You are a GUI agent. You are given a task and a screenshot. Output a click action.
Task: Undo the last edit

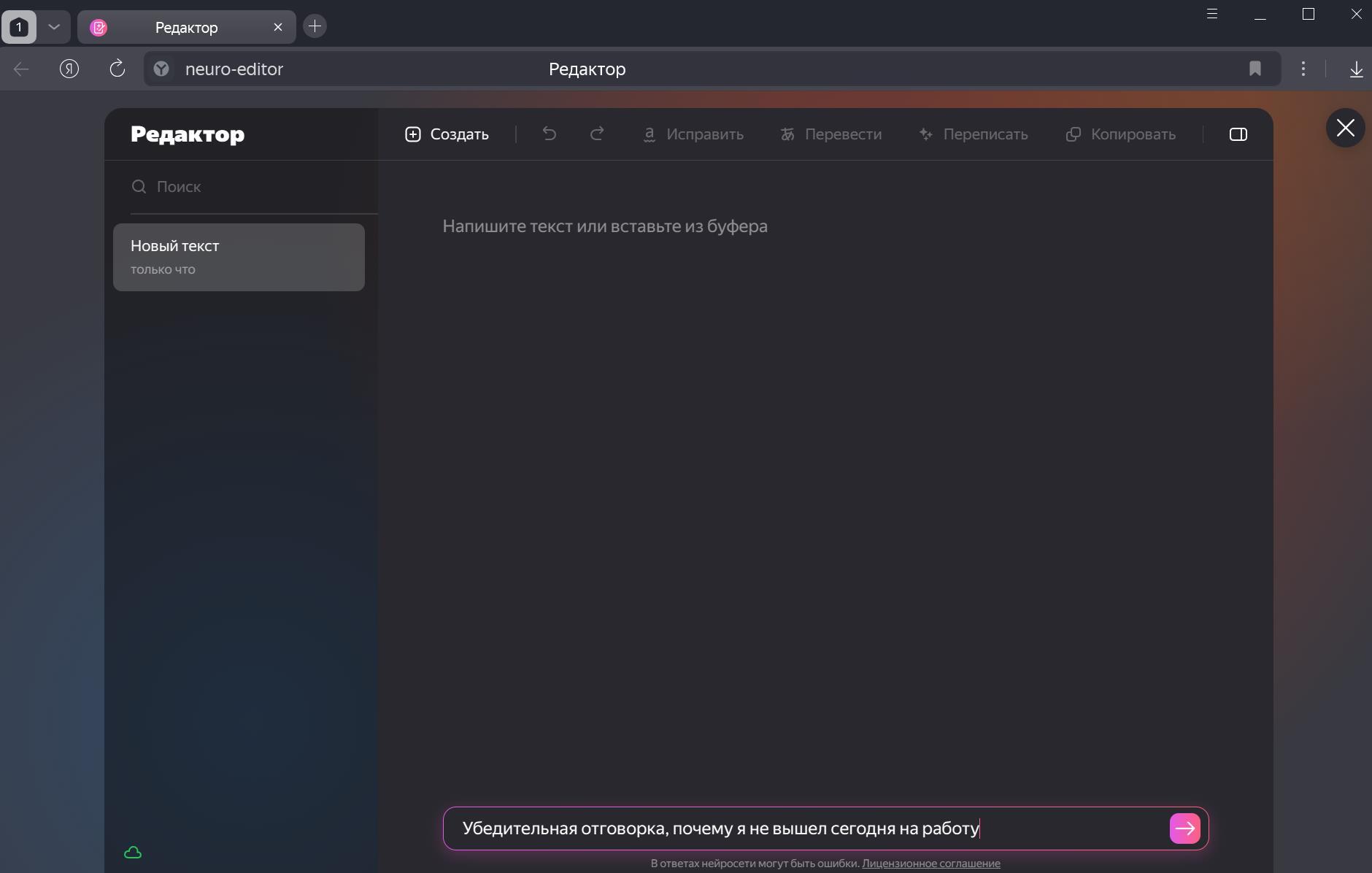point(550,134)
